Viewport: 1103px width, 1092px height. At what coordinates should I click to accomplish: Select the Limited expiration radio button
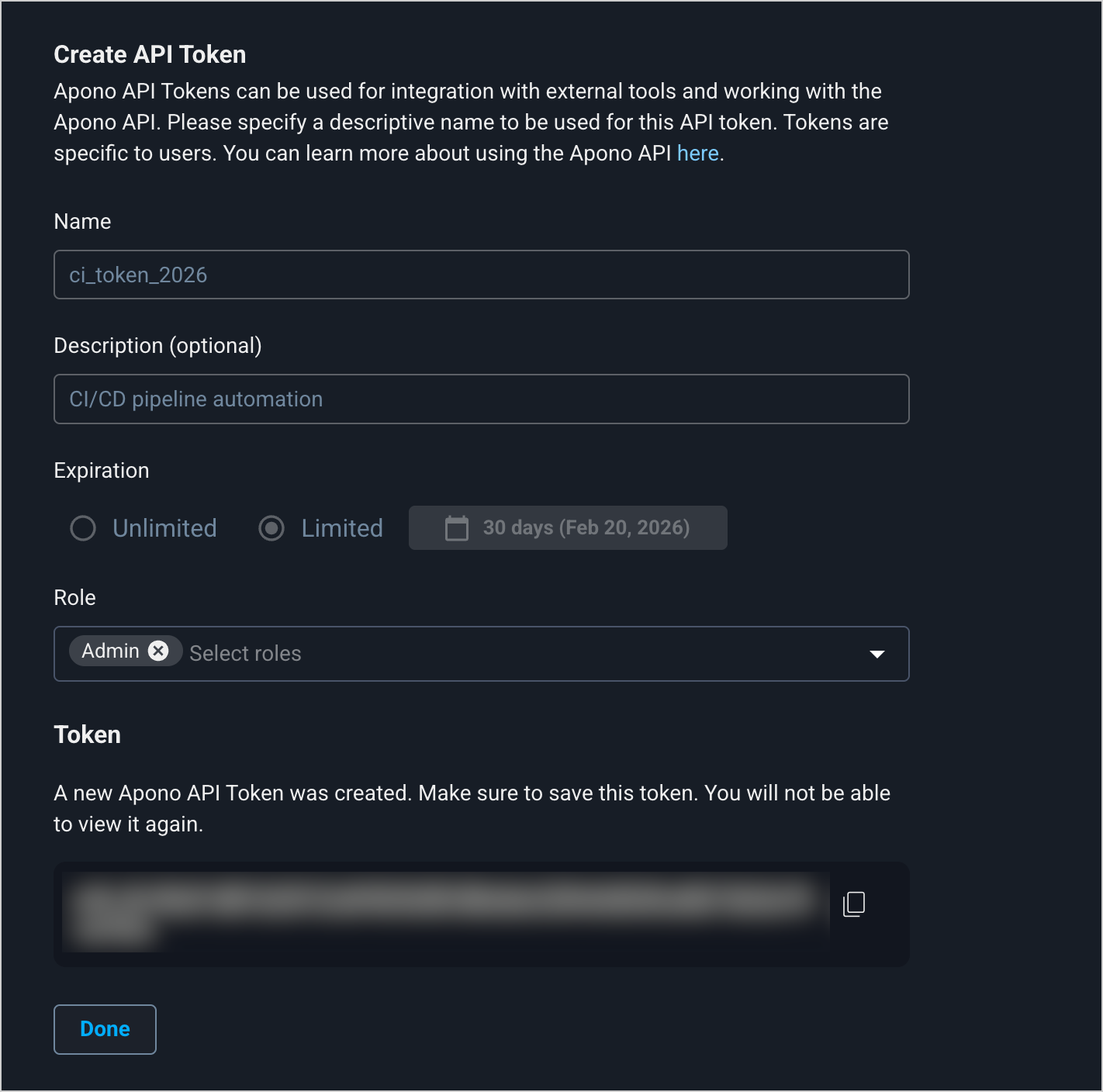click(x=271, y=528)
